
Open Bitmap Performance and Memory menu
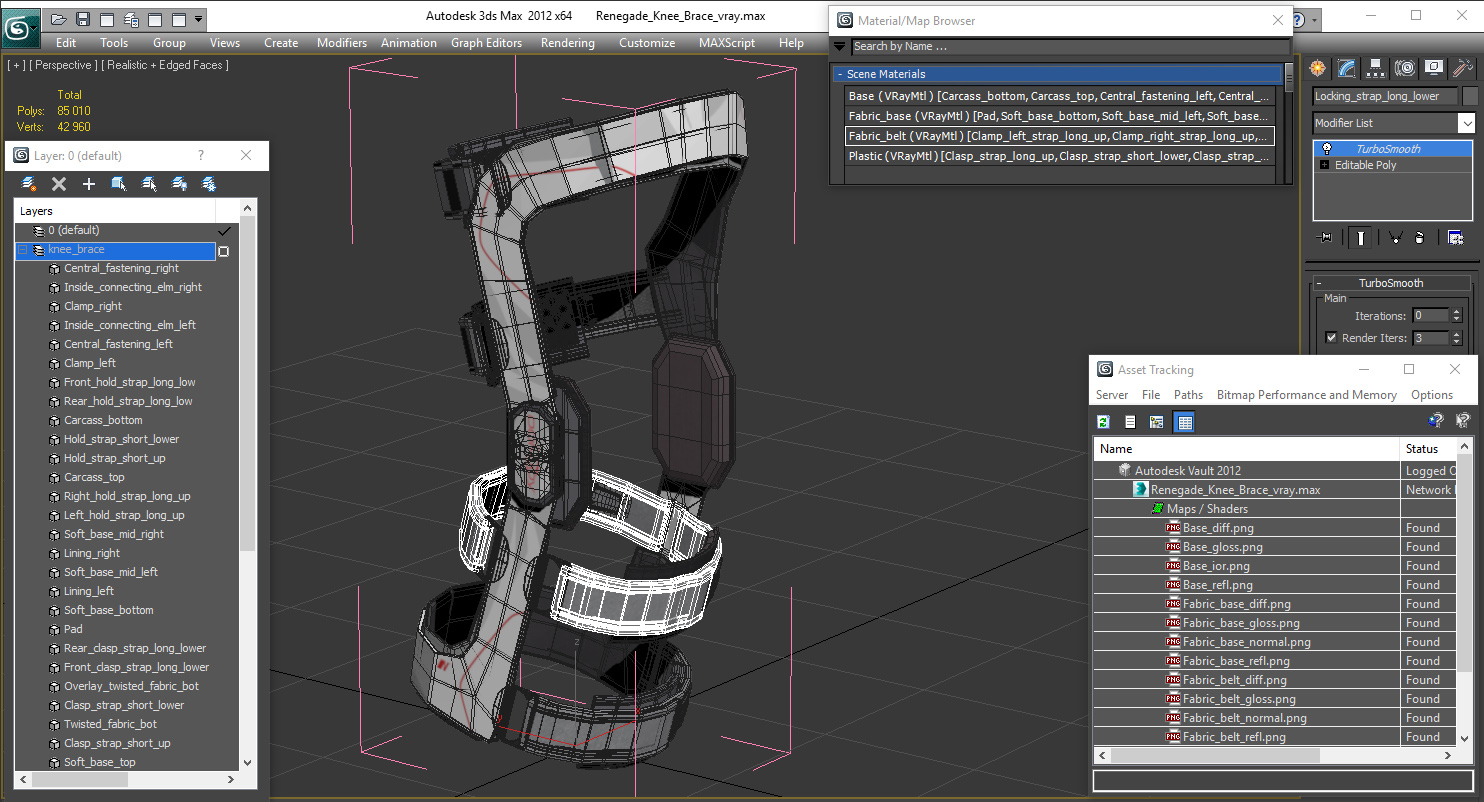tap(1306, 395)
